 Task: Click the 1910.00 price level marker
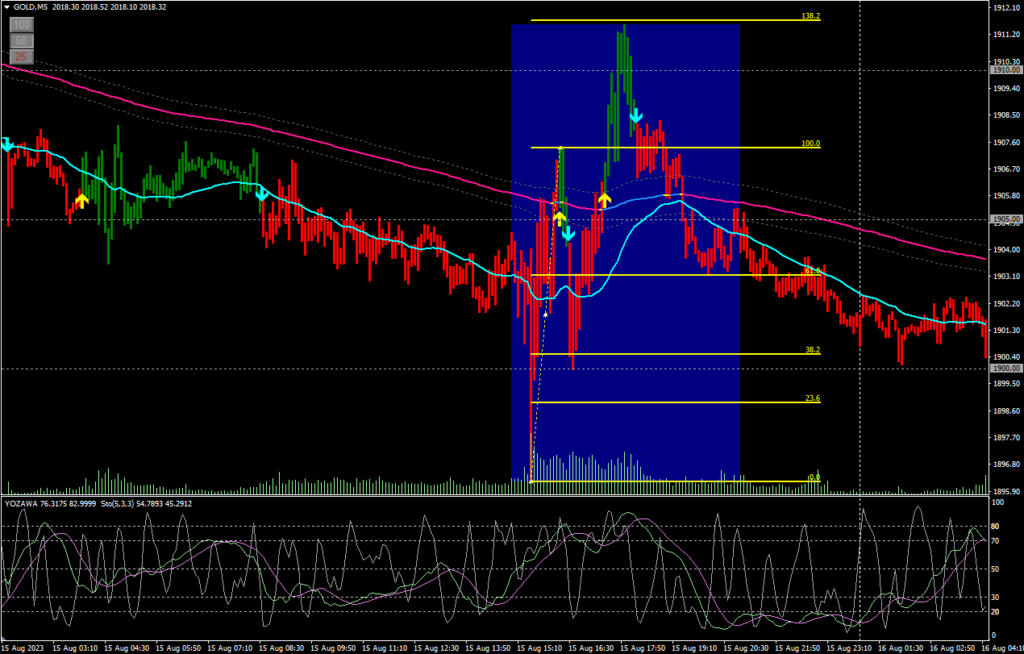pos(1004,71)
